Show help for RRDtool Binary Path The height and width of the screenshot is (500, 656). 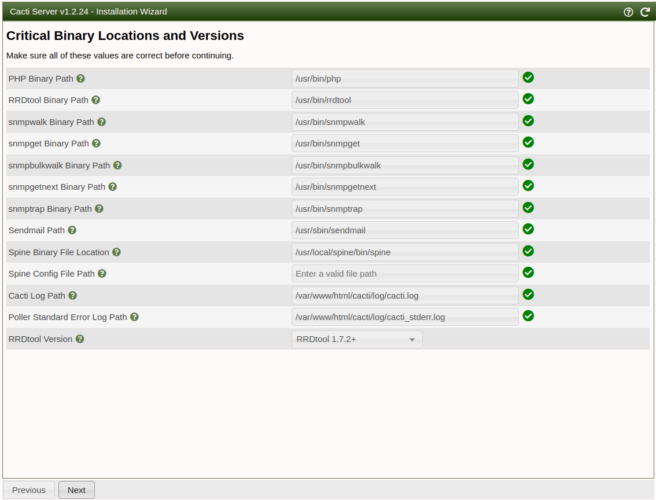96,100
